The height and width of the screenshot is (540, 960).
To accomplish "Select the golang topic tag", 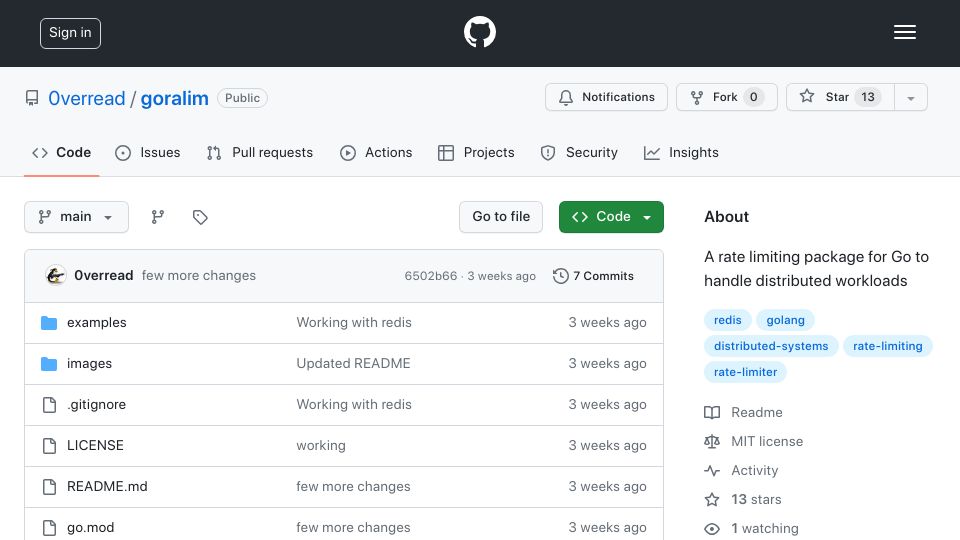I will tap(786, 320).
